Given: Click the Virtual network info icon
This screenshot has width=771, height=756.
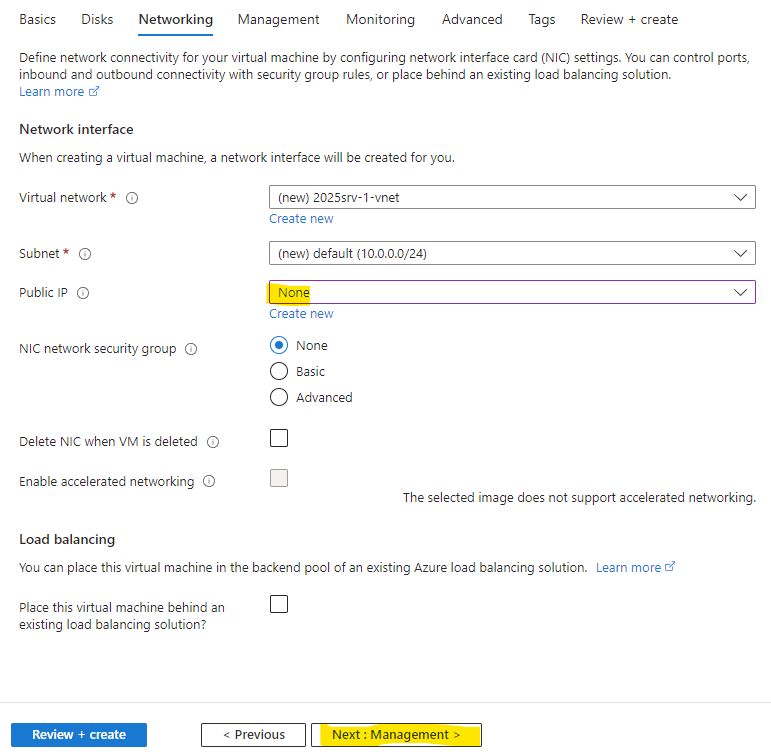Looking at the screenshot, I should coord(132,198).
